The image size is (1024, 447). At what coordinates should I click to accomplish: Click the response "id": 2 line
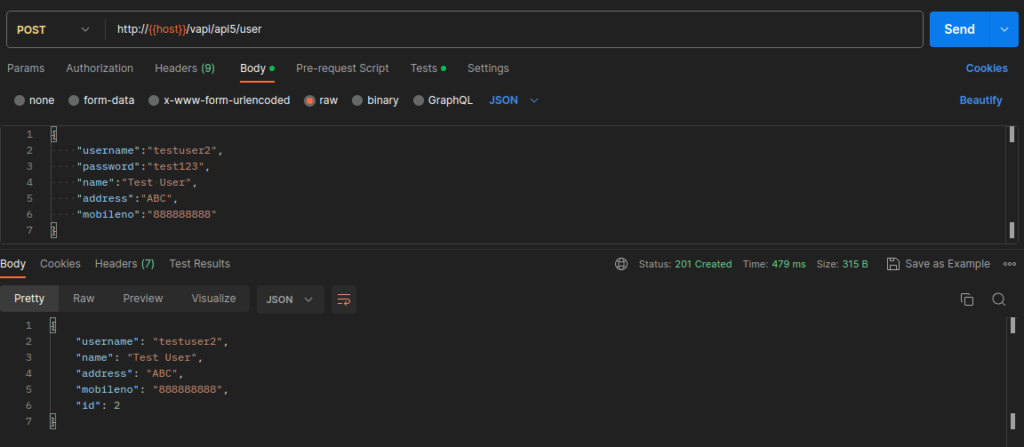pos(98,406)
